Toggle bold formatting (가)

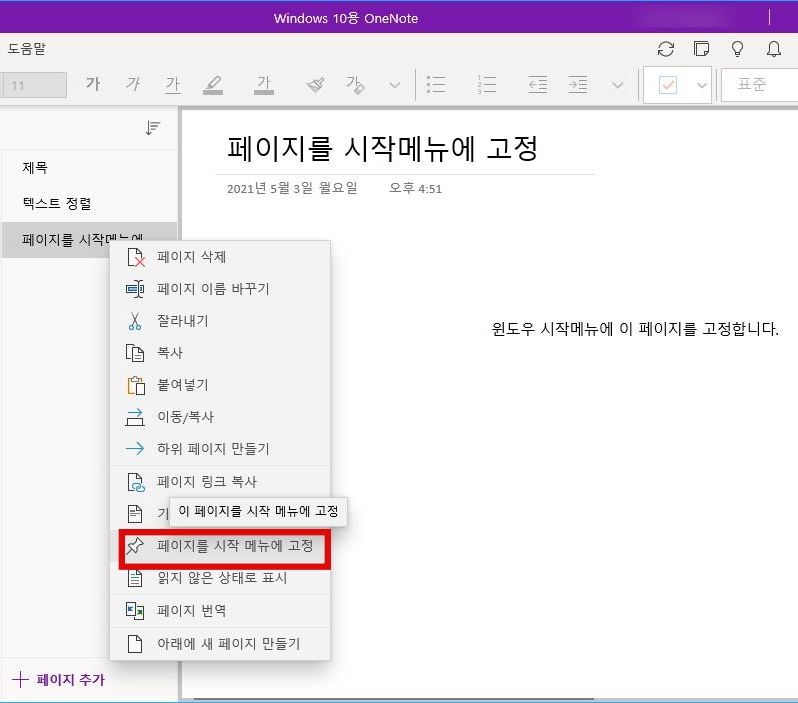coord(93,84)
